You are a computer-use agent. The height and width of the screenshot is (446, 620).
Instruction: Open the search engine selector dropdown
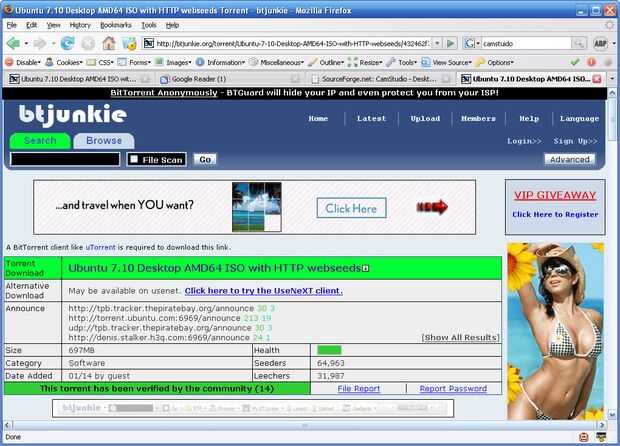click(471, 43)
